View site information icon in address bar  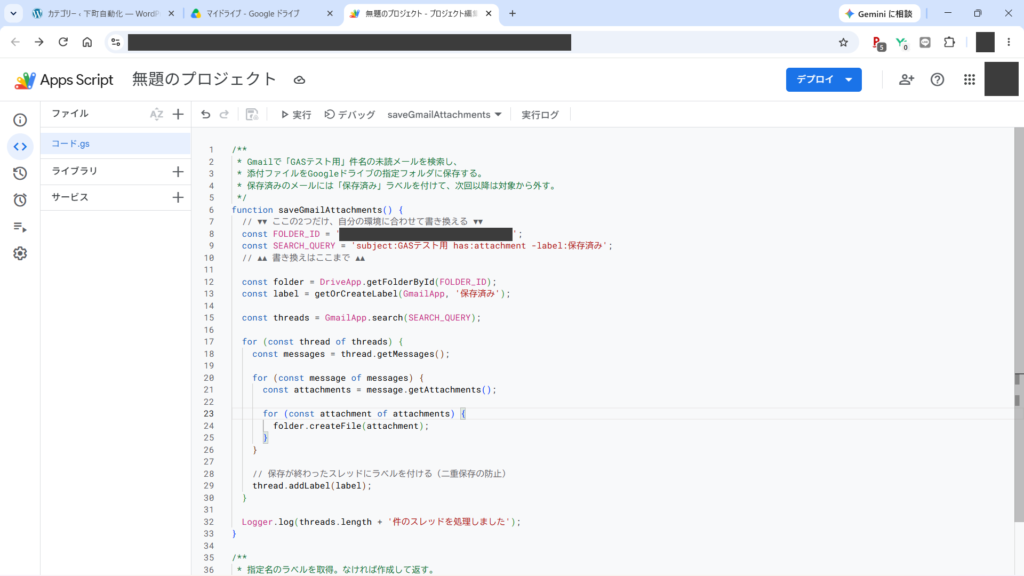pos(116,42)
